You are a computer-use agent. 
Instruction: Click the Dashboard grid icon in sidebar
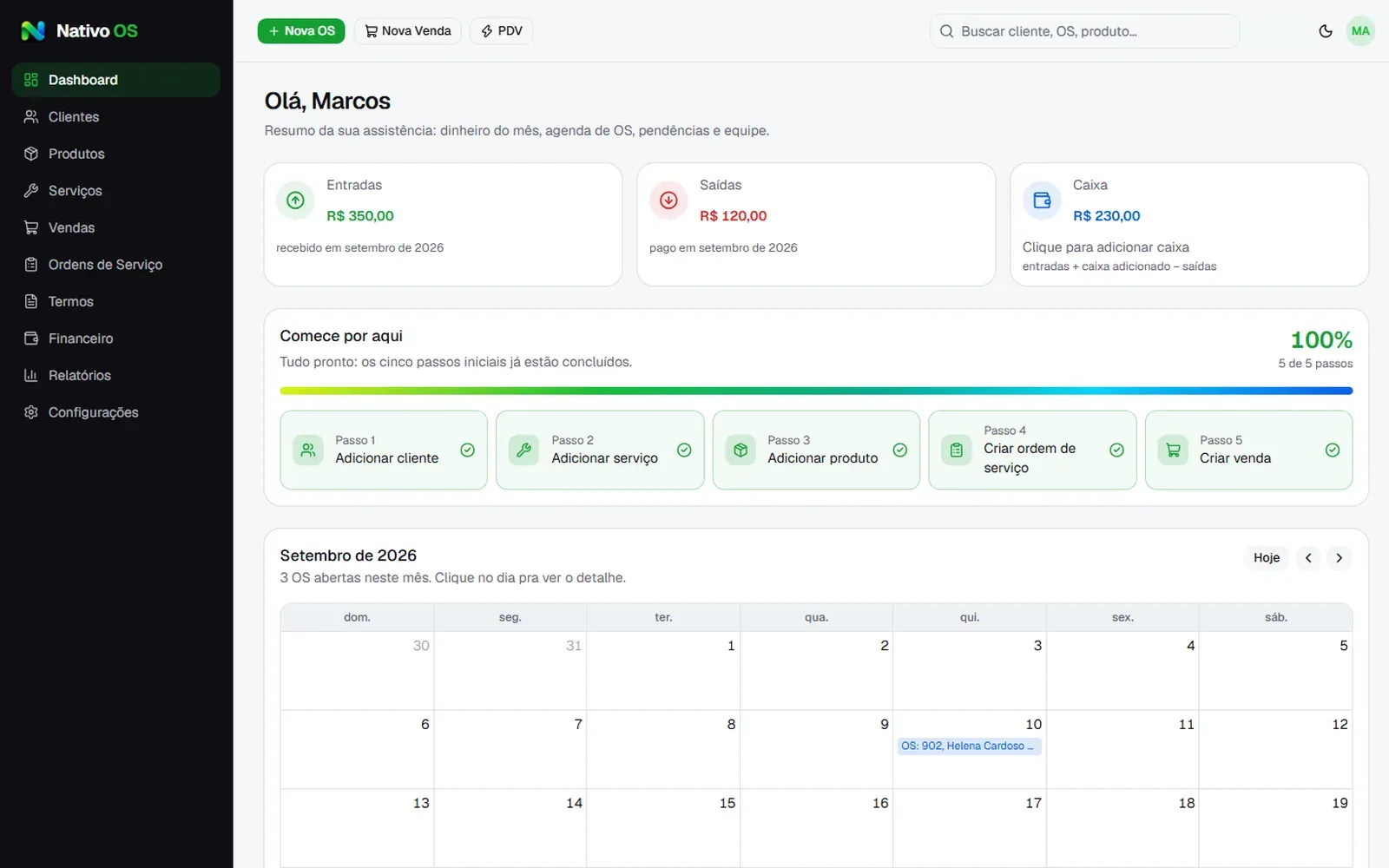coord(31,80)
